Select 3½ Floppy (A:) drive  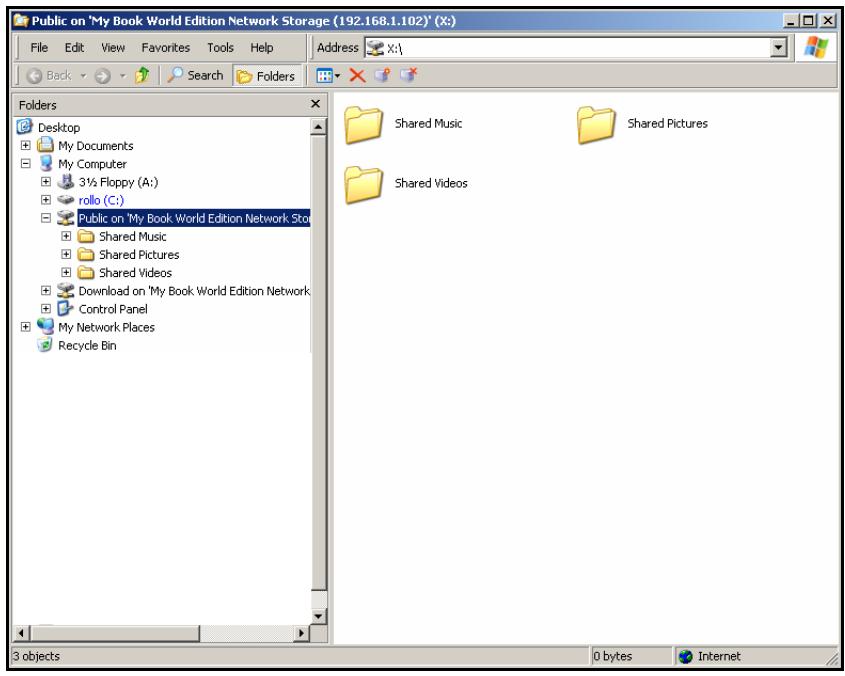click(x=118, y=182)
